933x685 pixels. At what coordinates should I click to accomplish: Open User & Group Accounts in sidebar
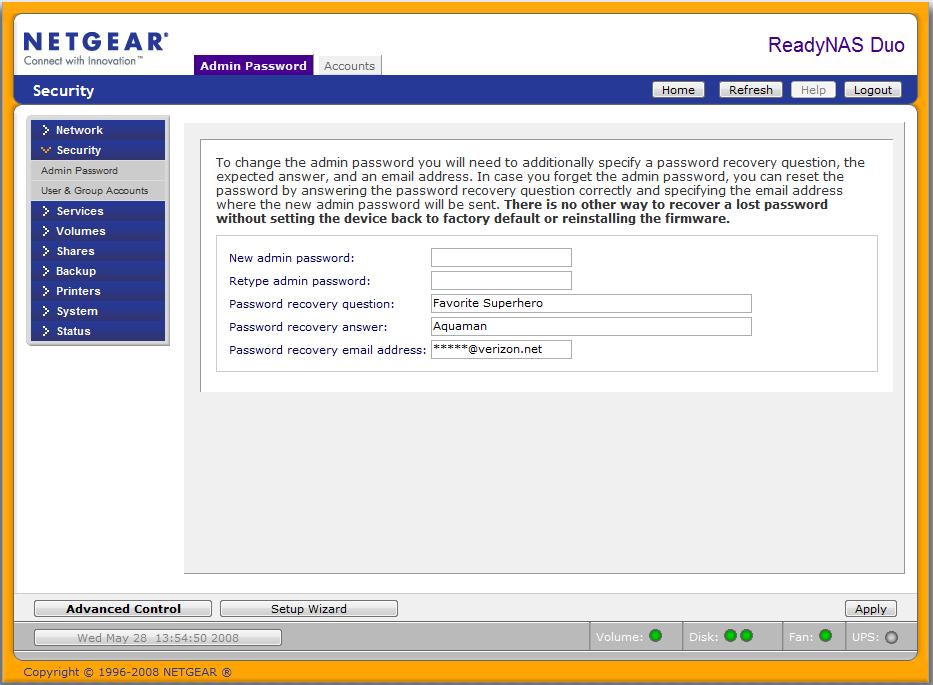98,190
